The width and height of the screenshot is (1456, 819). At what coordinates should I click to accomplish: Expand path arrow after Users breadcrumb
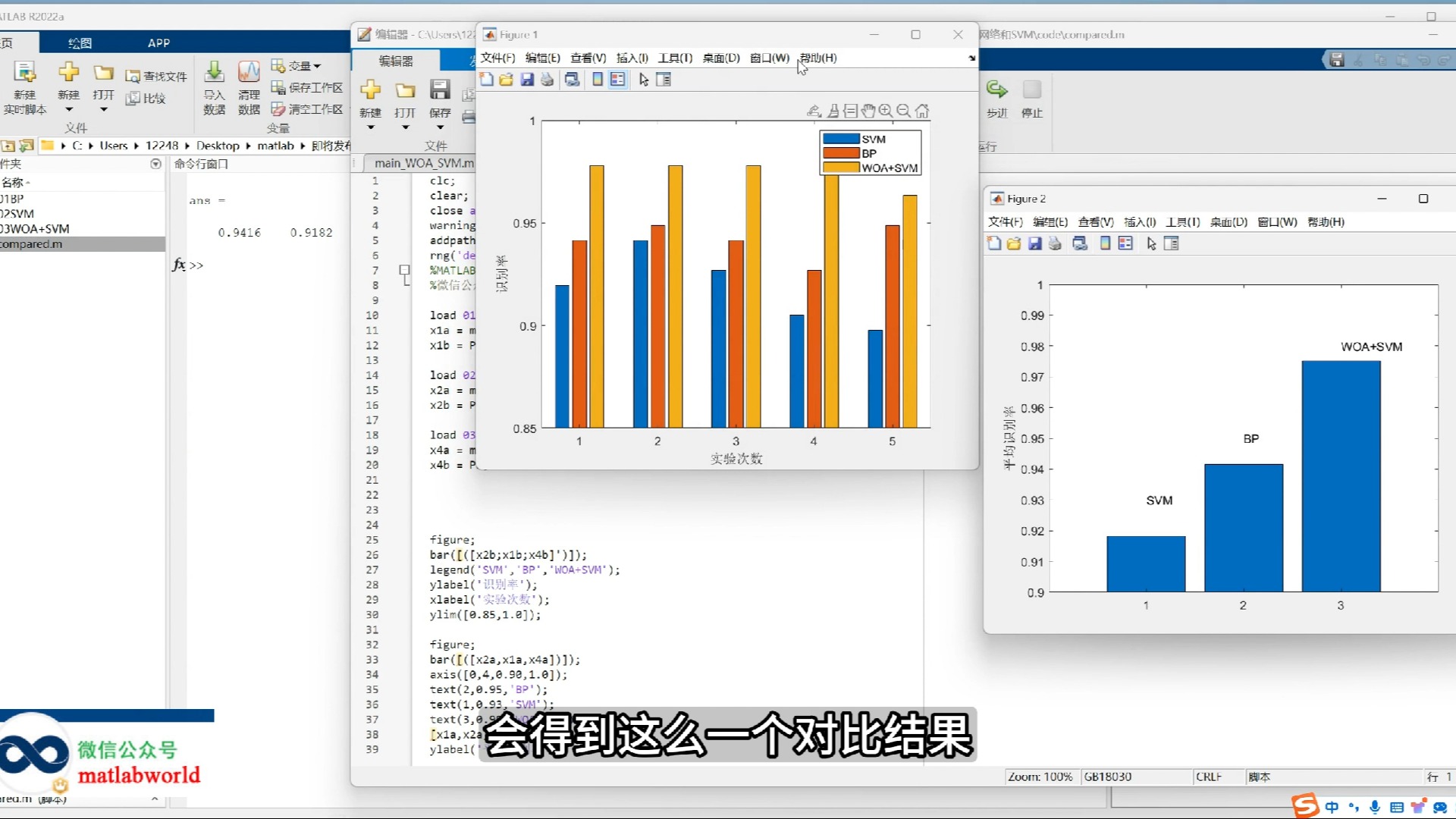[136, 146]
